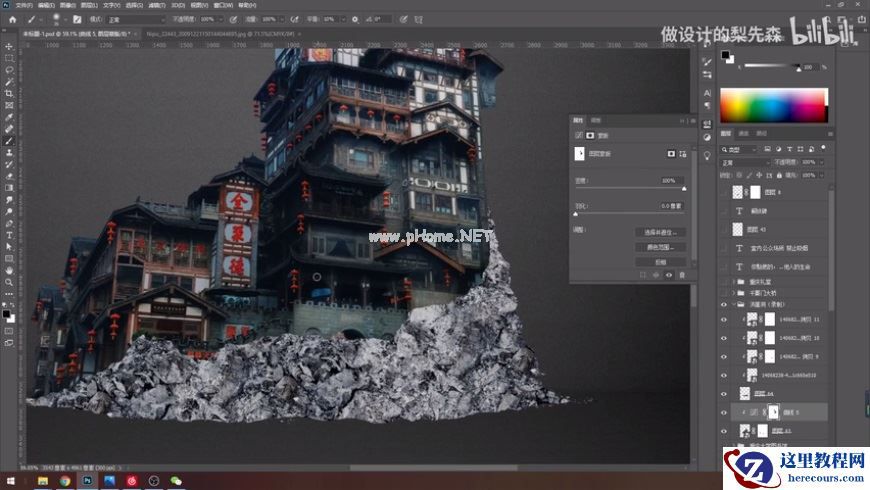Click the Color Range button
Viewport: 870px width, 490px height.
point(660,247)
